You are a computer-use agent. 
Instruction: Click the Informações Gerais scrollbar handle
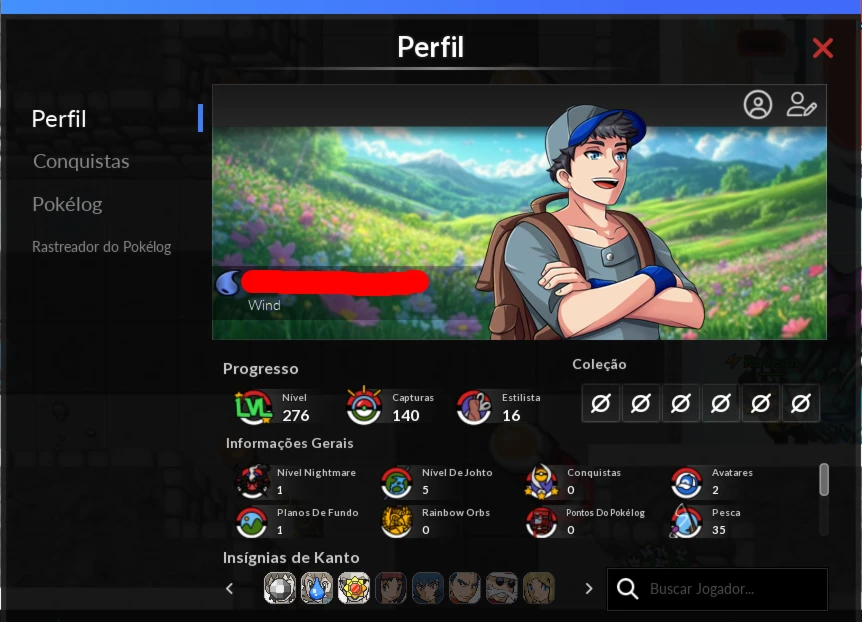[824, 479]
